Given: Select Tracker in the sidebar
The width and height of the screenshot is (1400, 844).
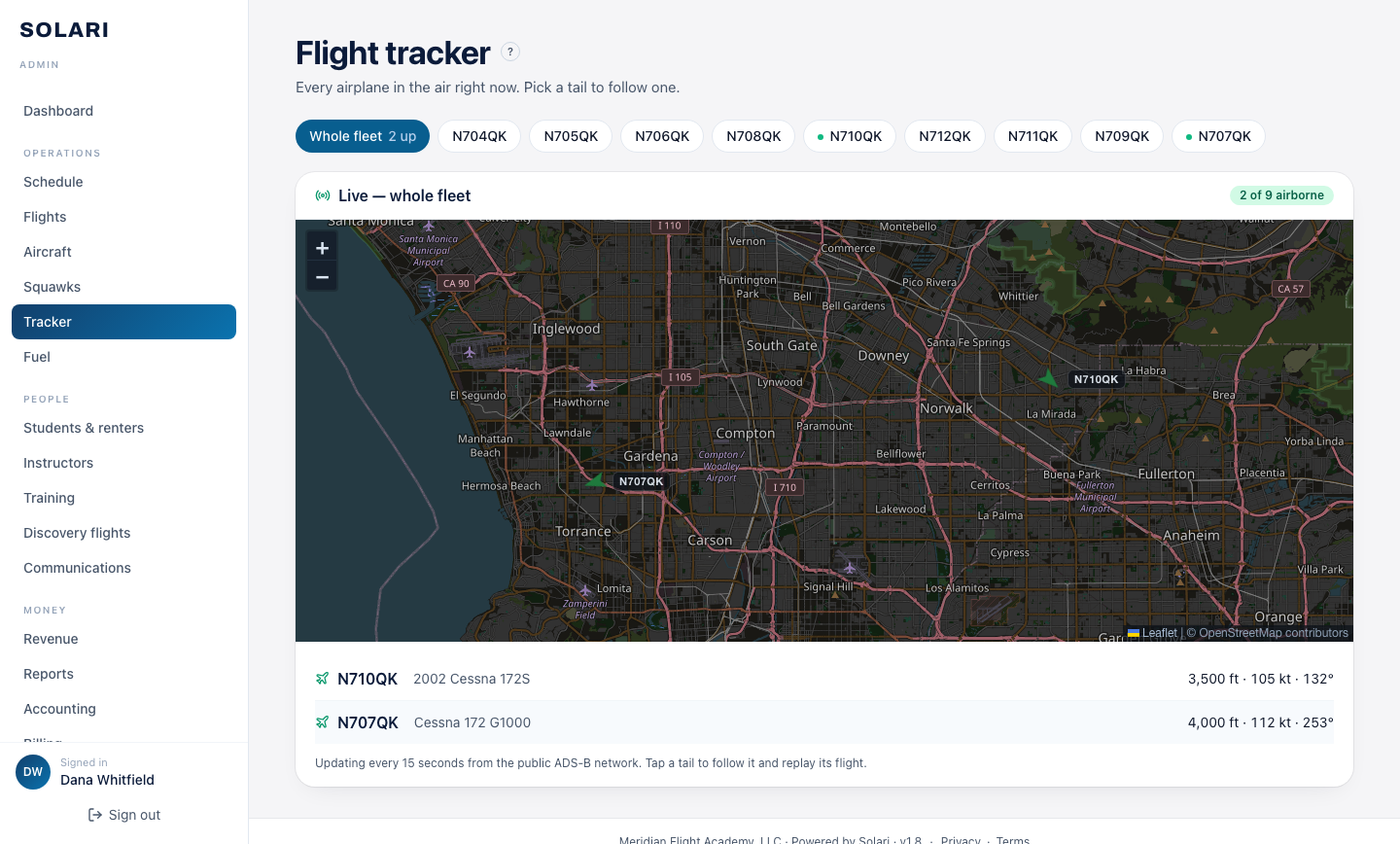Looking at the screenshot, I should (x=123, y=322).
